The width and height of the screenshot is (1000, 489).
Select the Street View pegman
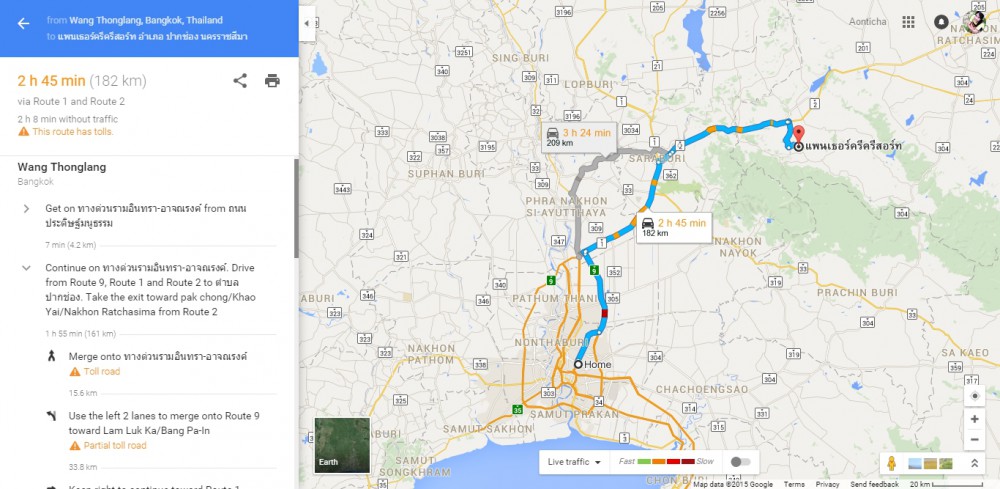pos(892,463)
